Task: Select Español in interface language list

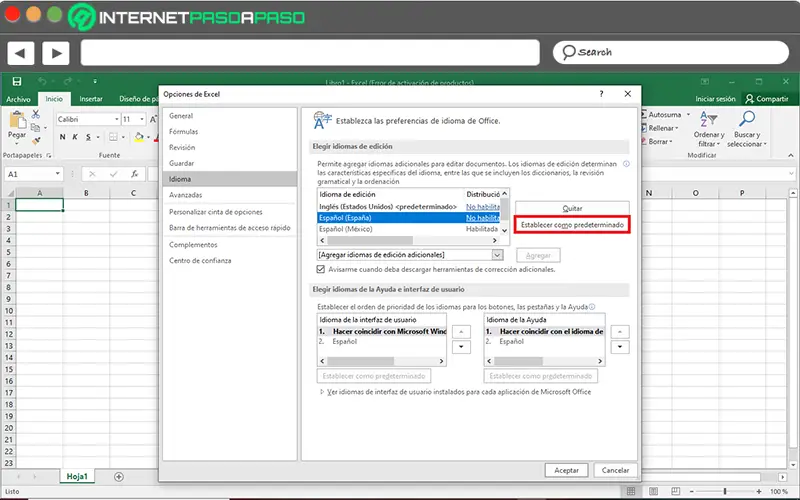Action: tap(382, 341)
